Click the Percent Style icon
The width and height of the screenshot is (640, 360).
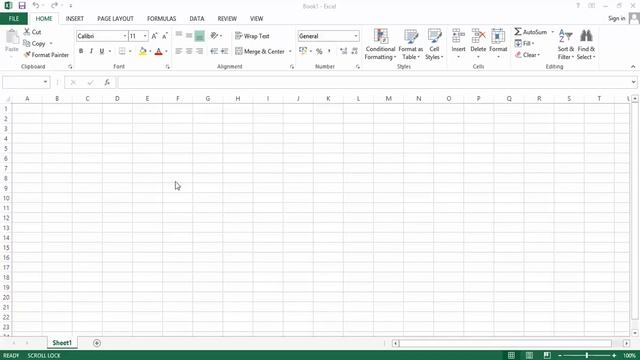319,51
